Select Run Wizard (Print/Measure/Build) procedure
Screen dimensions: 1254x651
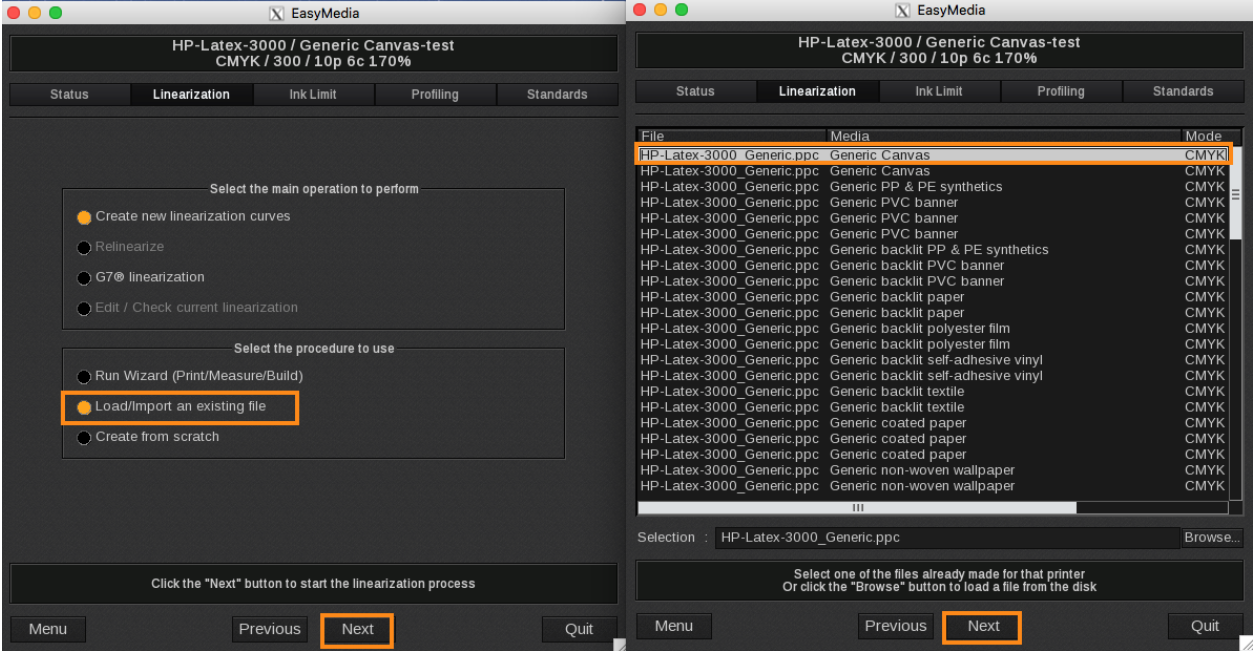coord(85,376)
